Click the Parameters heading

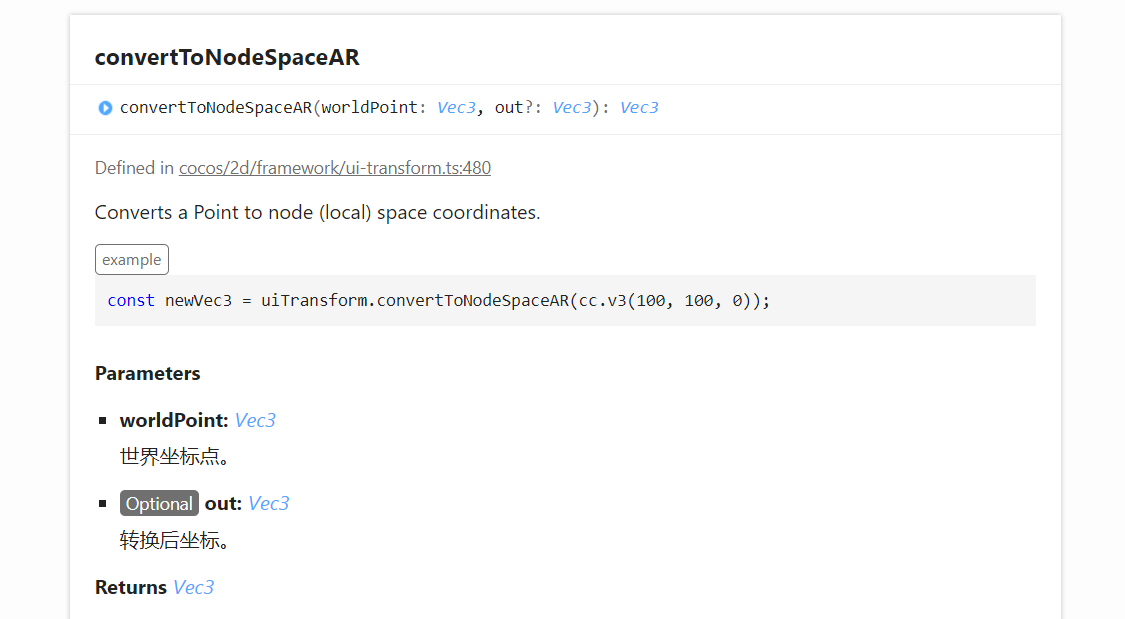tap(148, 373)
